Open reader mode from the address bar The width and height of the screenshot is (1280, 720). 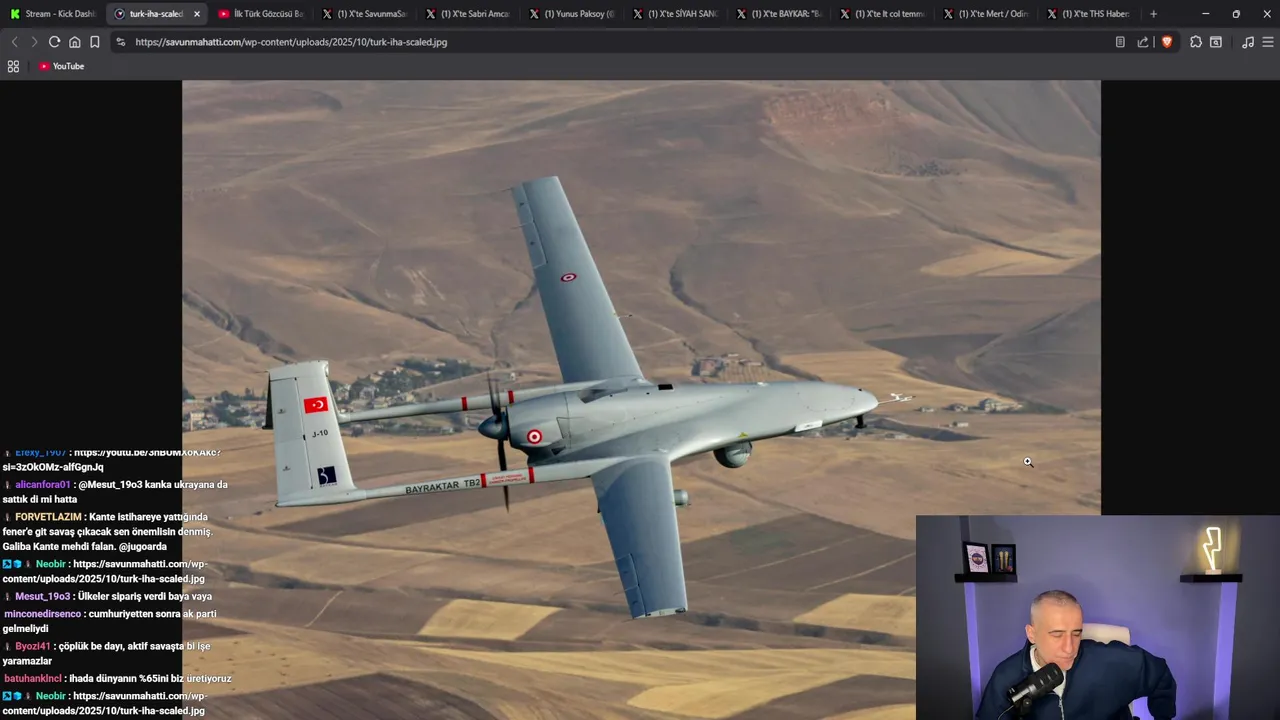pyautogui.click(x=1120, y=42)
